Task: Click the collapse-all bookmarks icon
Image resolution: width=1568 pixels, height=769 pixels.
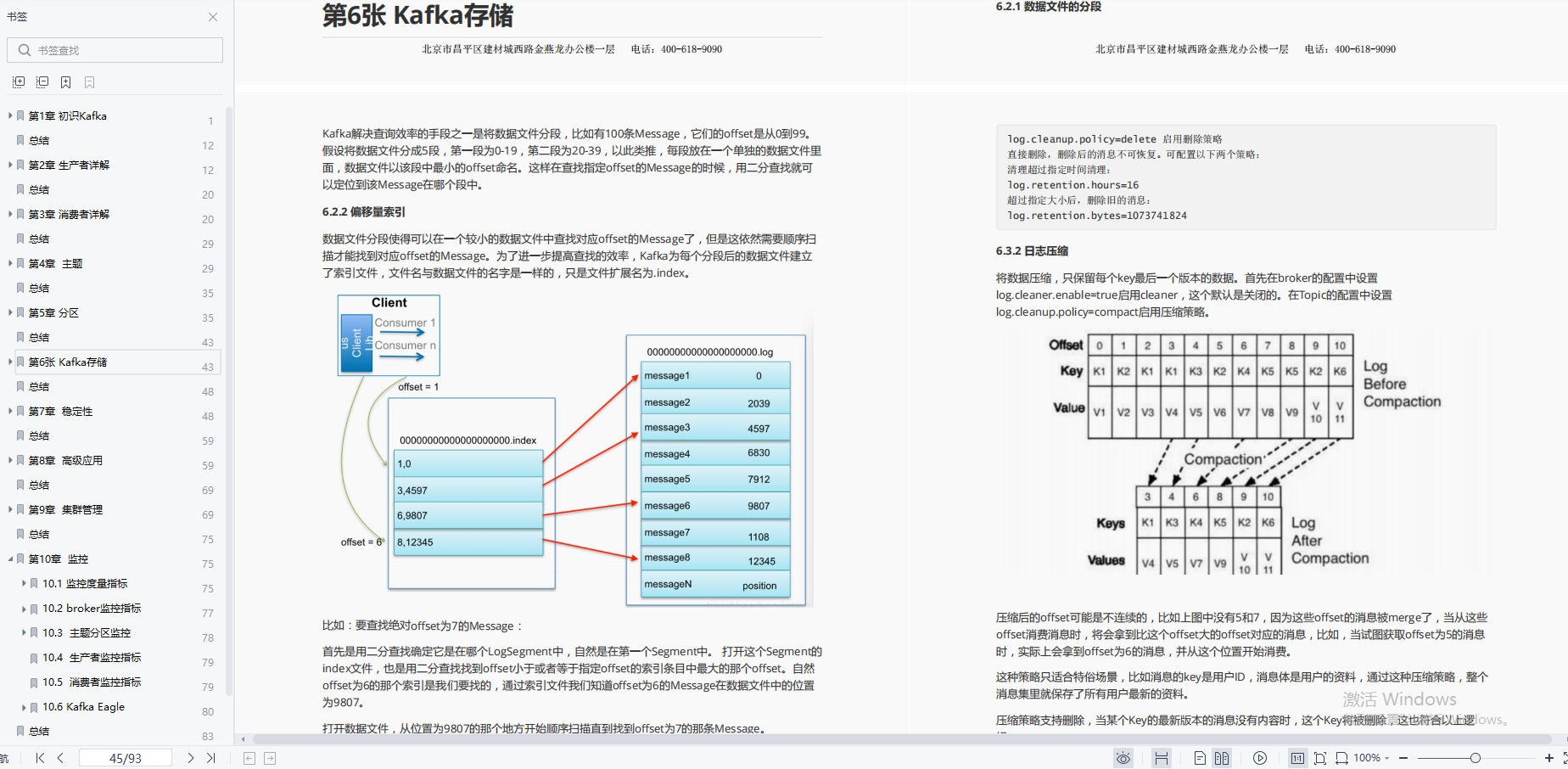Action: click(x=42, y=81)
